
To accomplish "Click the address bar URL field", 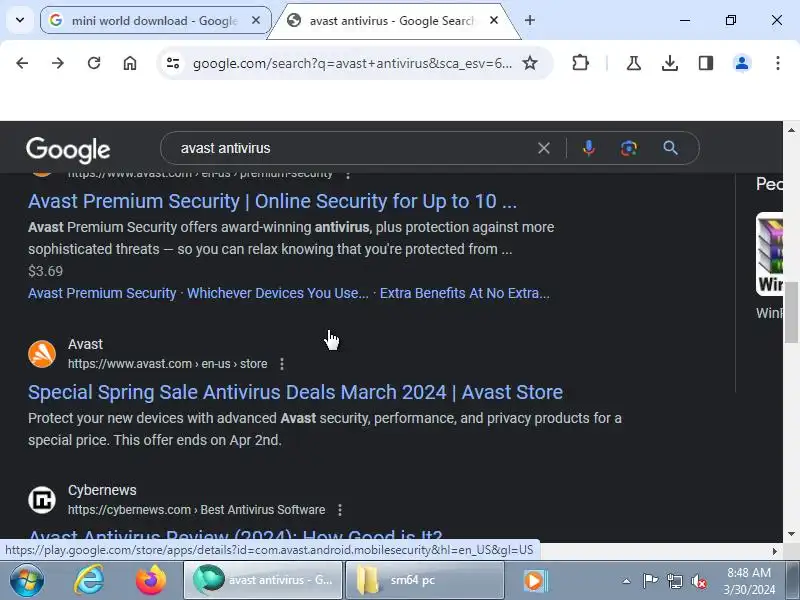I will (x=352, y=63).
